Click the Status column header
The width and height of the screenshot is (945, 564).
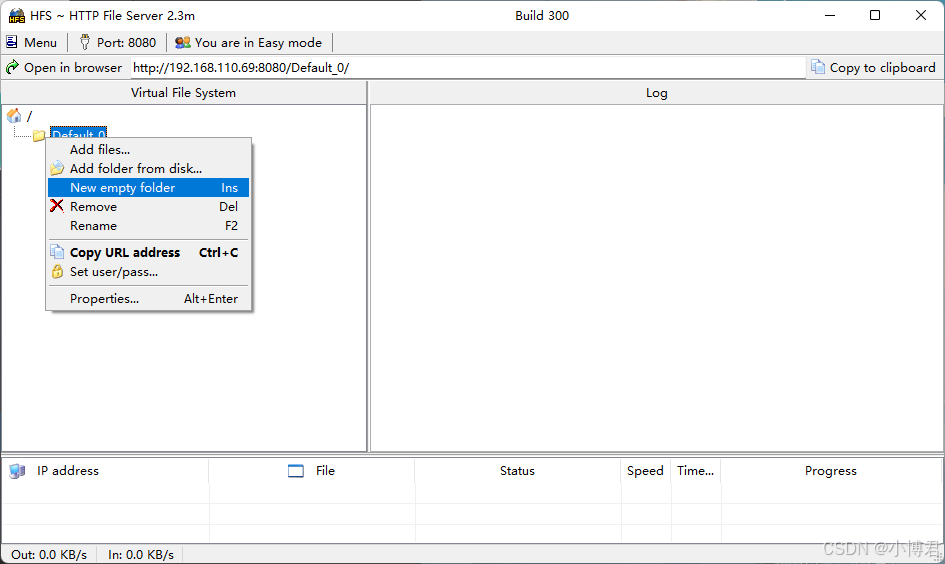coord(518,471)
